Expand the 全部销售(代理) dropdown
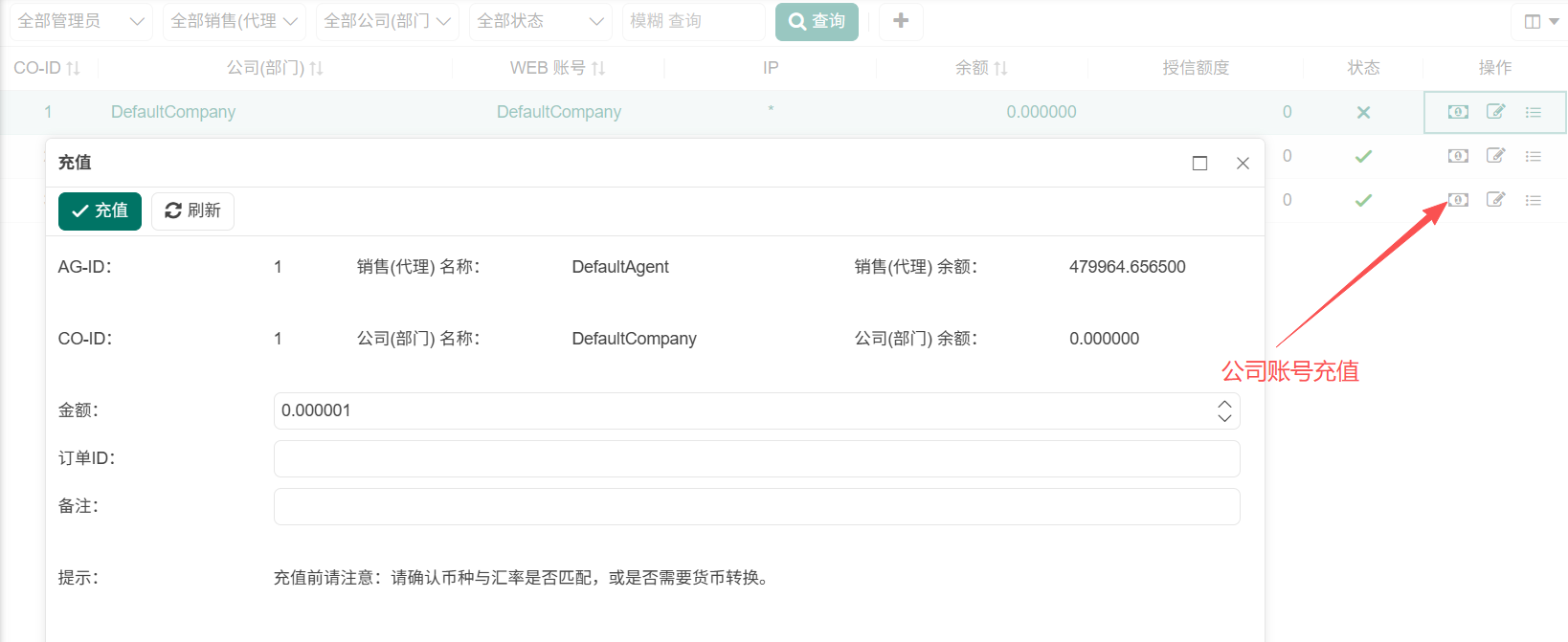1568x642 pixels. click(234, 21)
